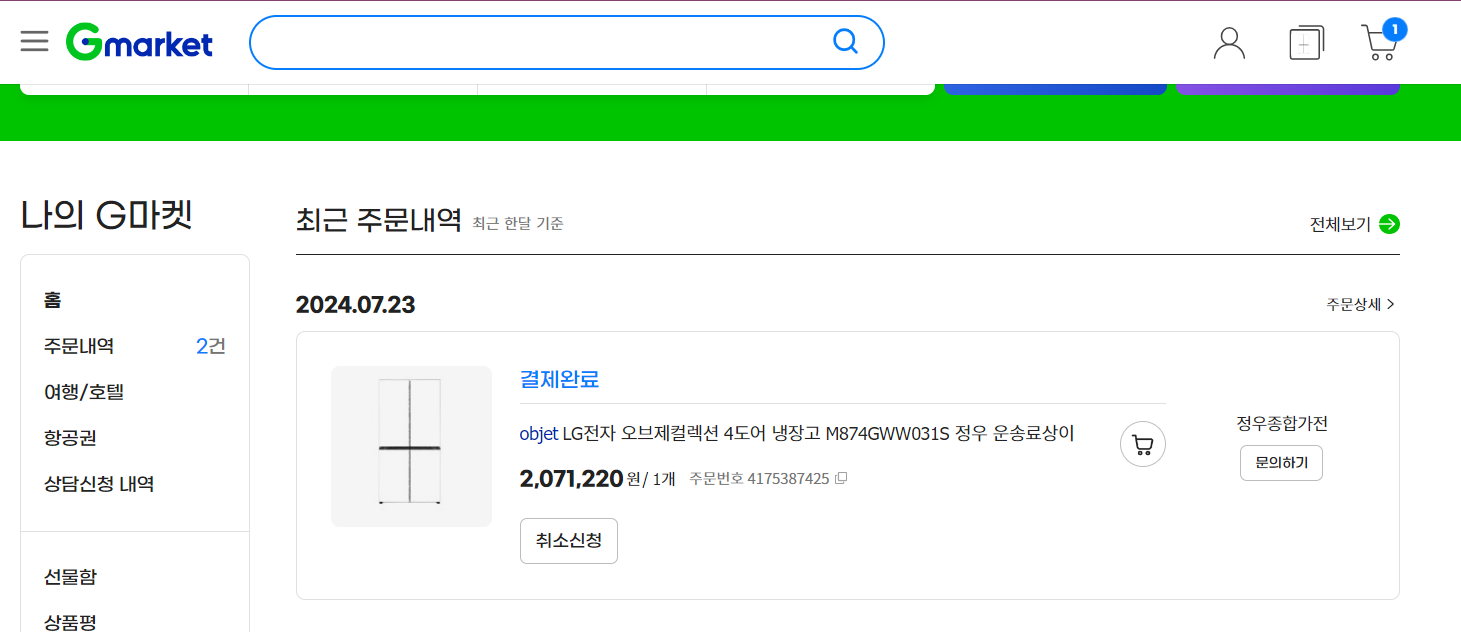Click the 문의하기 button
The width and height of the screenshot is (1461, 632).
1281,463
